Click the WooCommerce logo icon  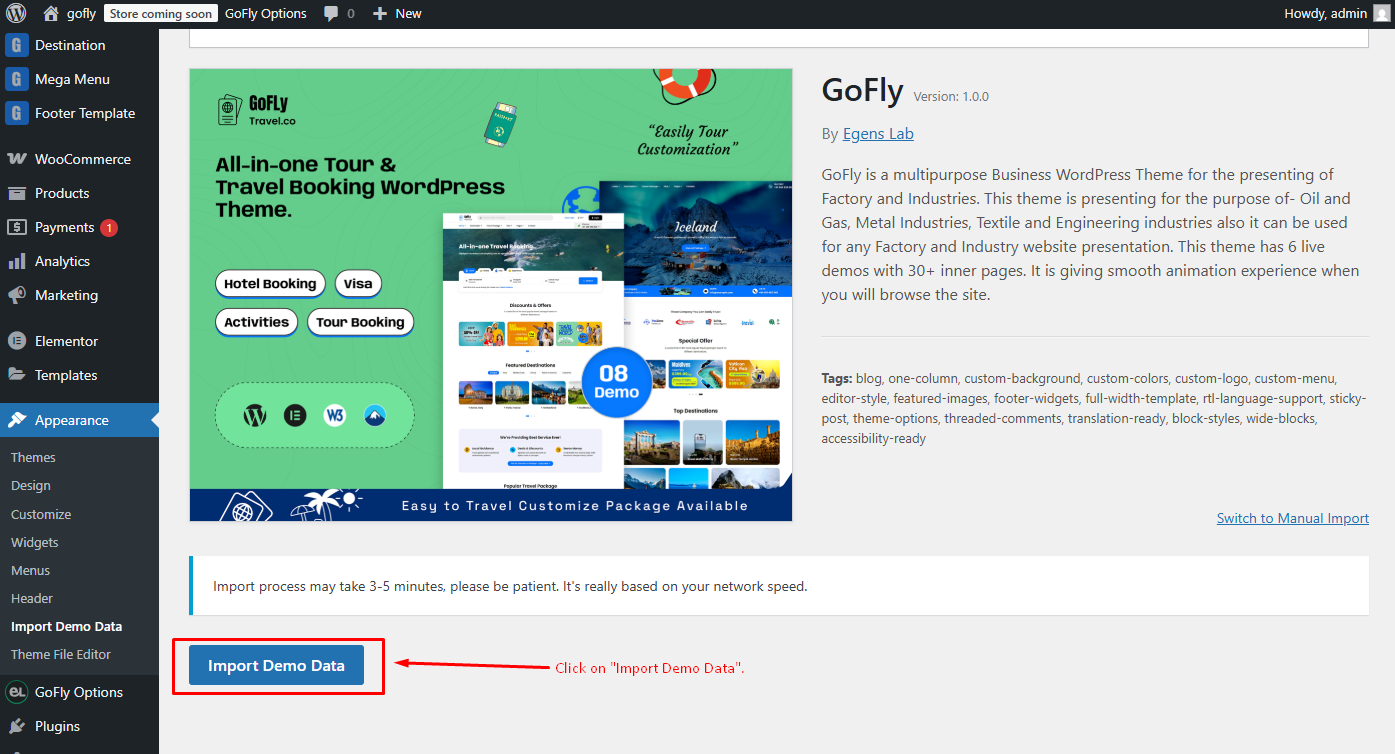17,159
